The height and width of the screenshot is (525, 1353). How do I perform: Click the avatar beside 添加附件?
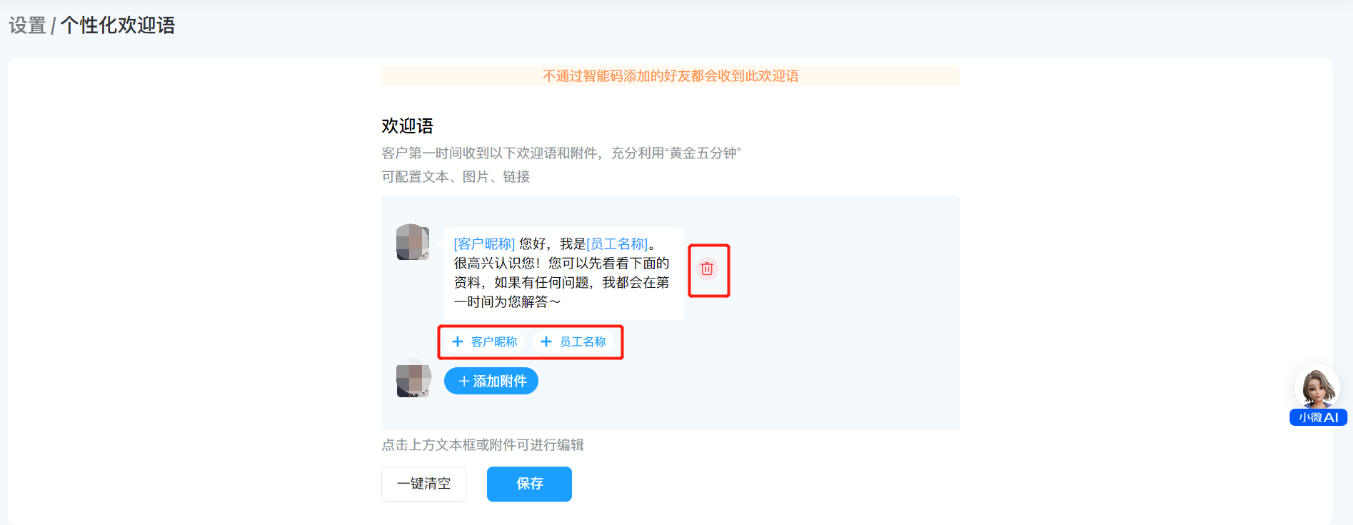point(413,380)
